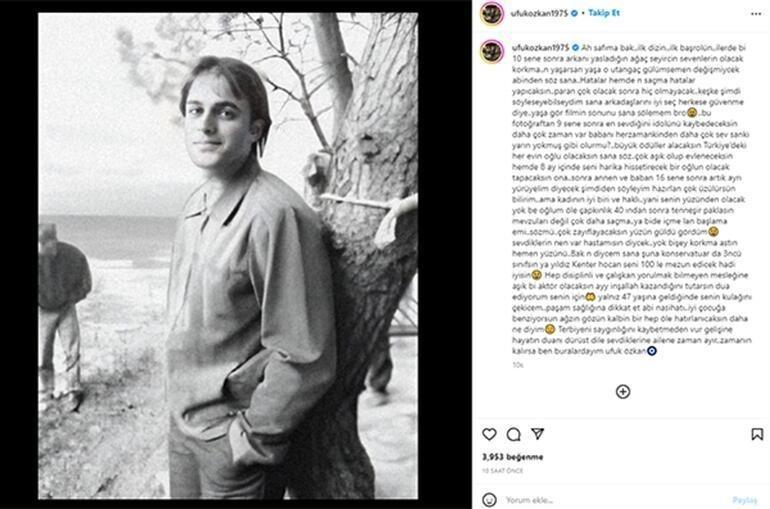Click the black-and-white portrait photo
770x509 pixels.
228,255
